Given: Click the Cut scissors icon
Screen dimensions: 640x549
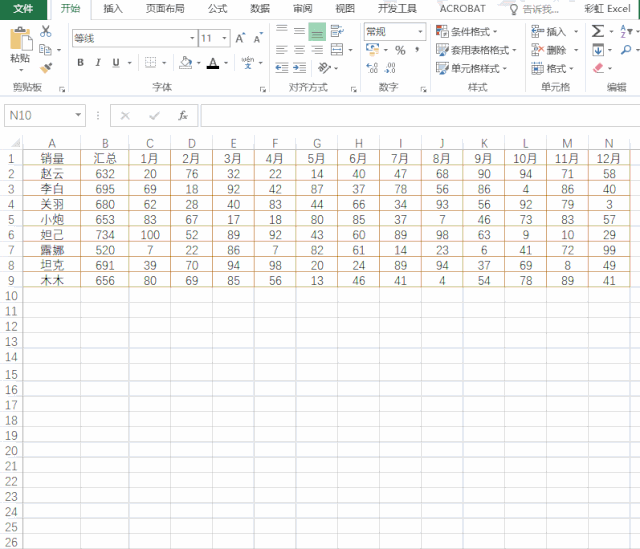Looking at the screenshot, I should pos(46,31).
